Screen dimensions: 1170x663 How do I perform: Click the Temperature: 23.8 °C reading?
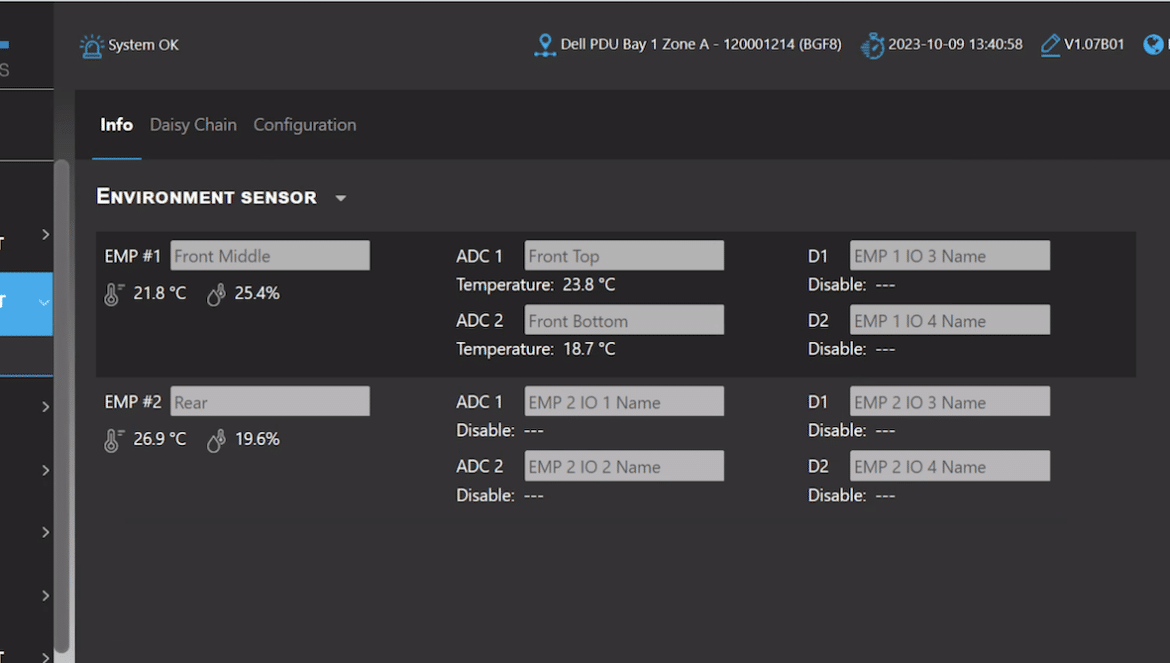coord(536,285)
